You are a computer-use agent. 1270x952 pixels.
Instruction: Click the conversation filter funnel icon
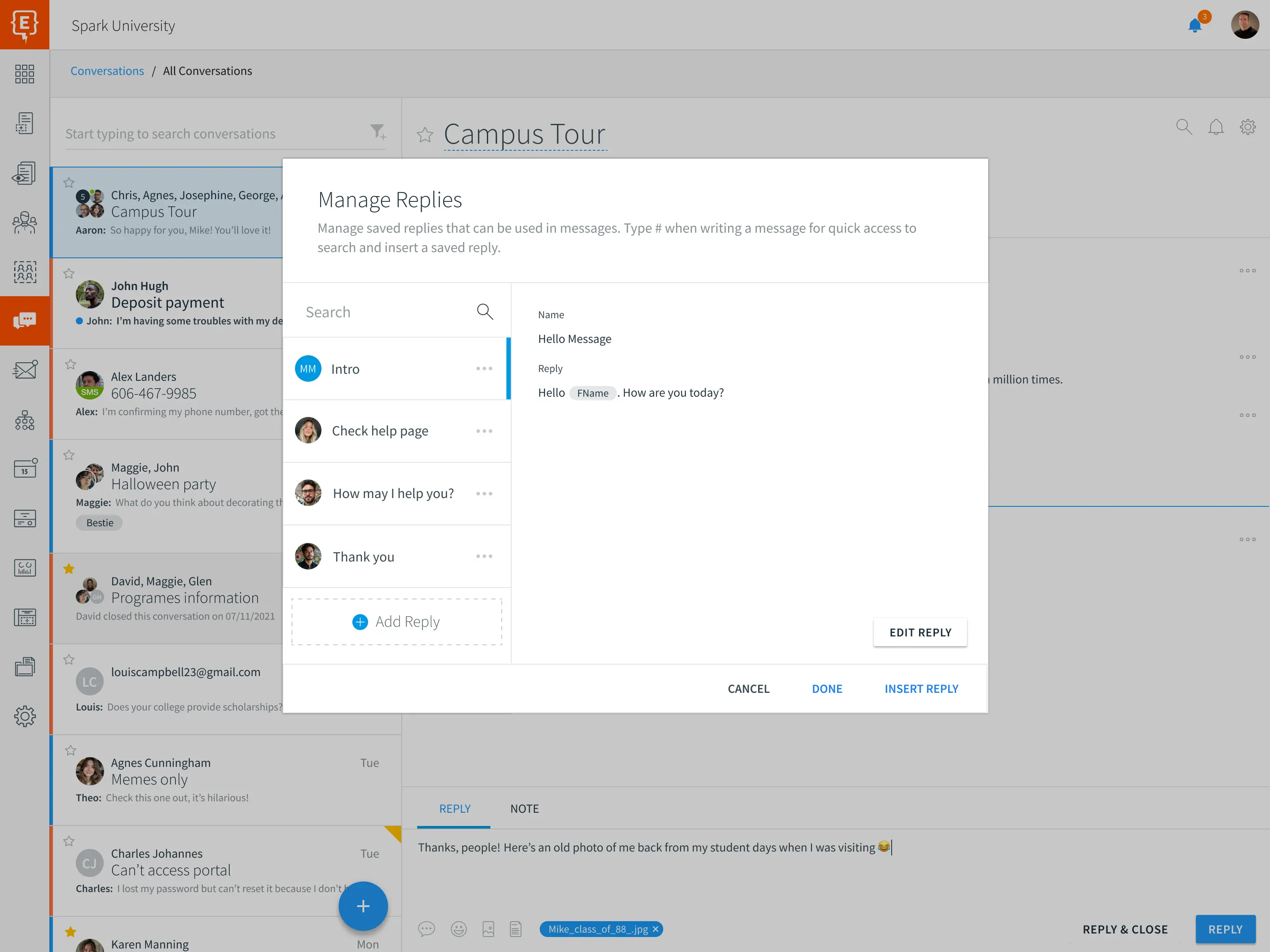[x=378, y=132]
